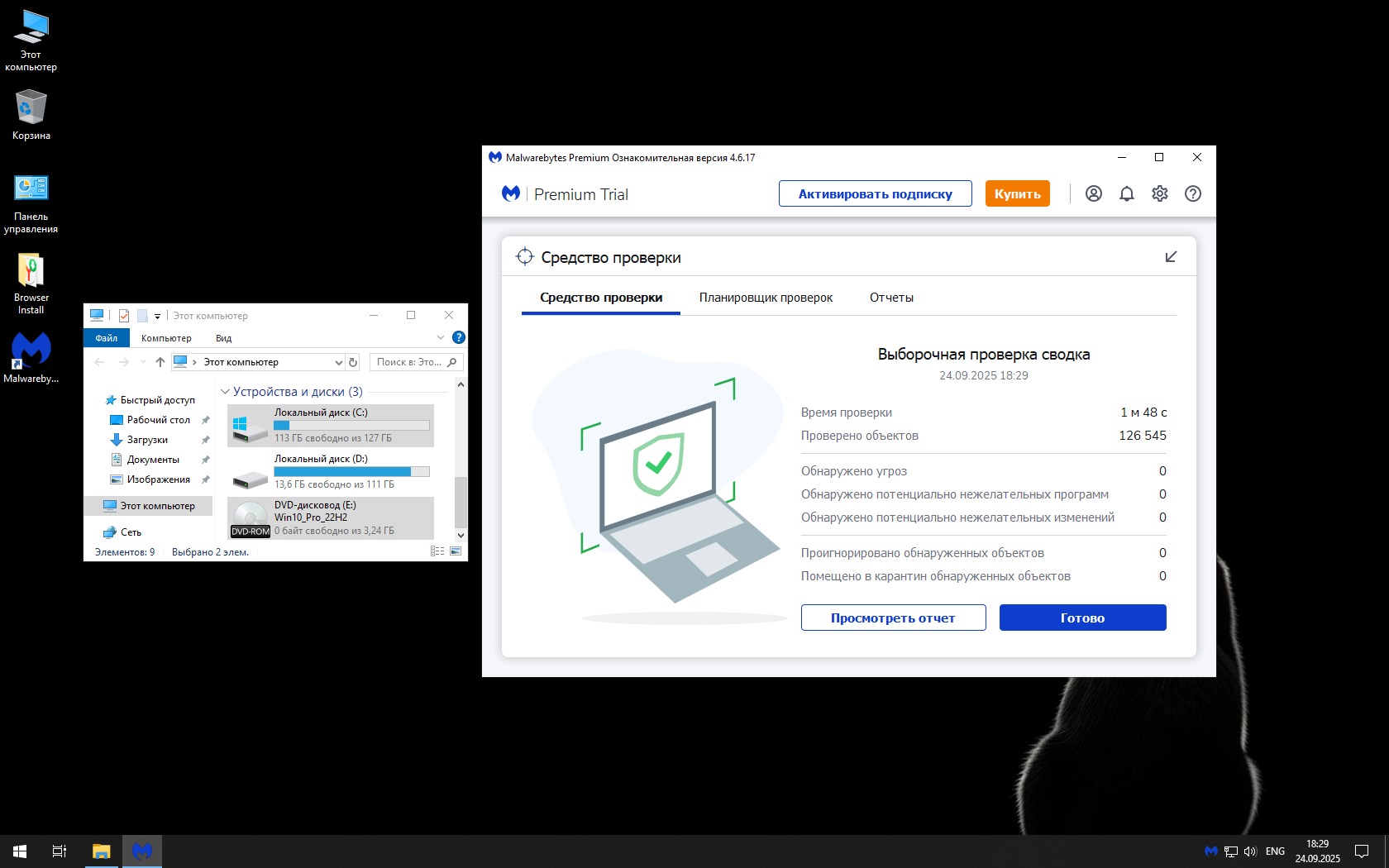This screenshot has height=868, width=1389.
Task: Click the Активировать подписку button
Action: pyautogui.click(x=875, y=193)
